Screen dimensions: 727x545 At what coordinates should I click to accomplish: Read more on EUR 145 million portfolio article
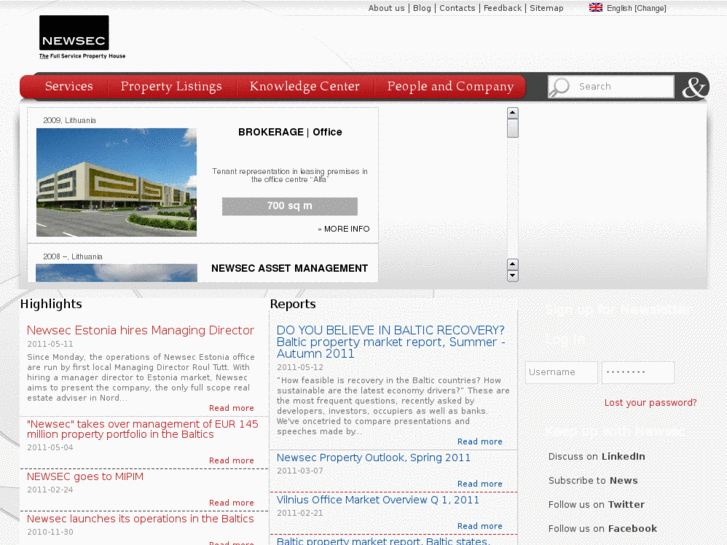click(x=231, y=461)
